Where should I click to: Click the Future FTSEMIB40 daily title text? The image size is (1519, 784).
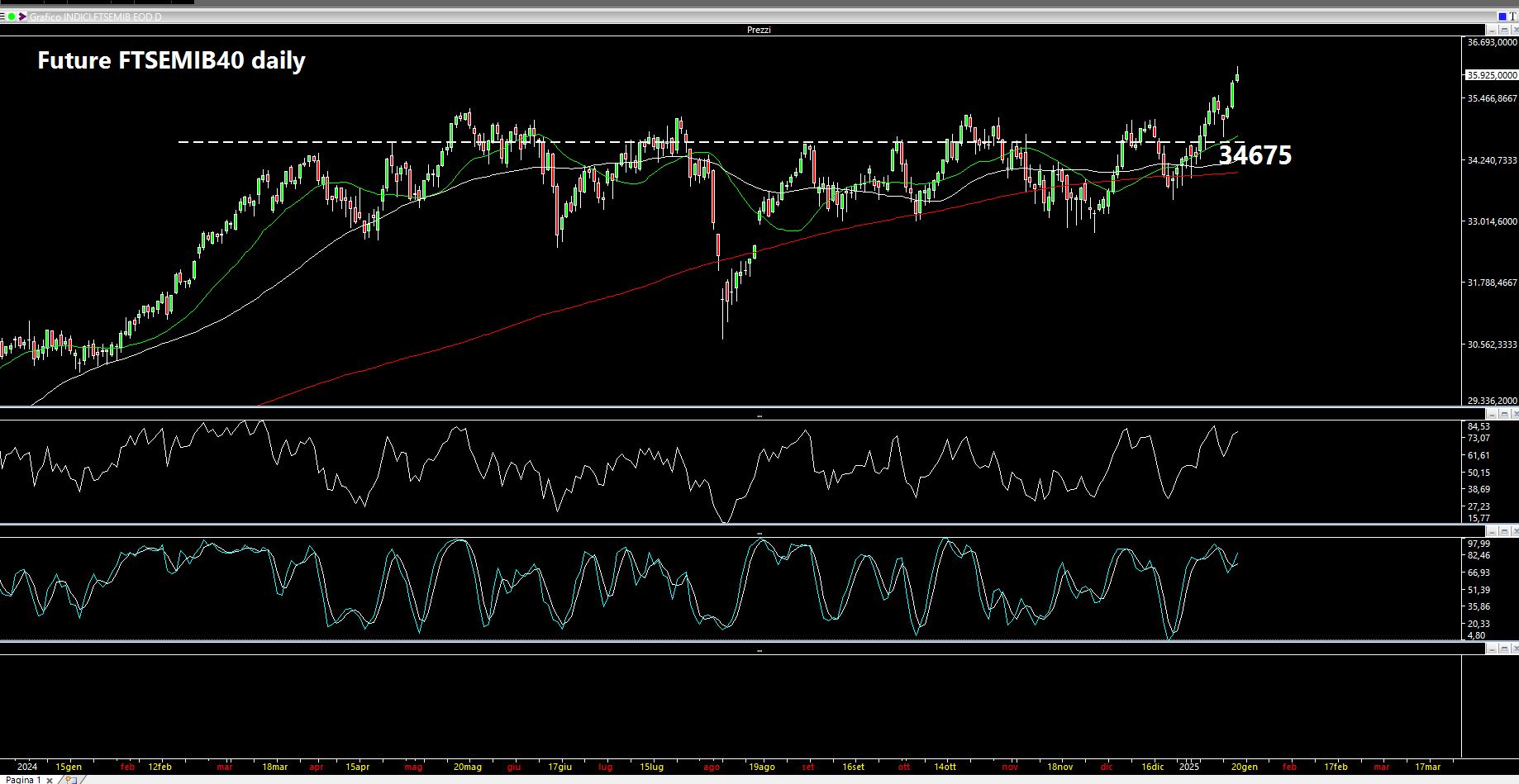[x=171, y=60]
